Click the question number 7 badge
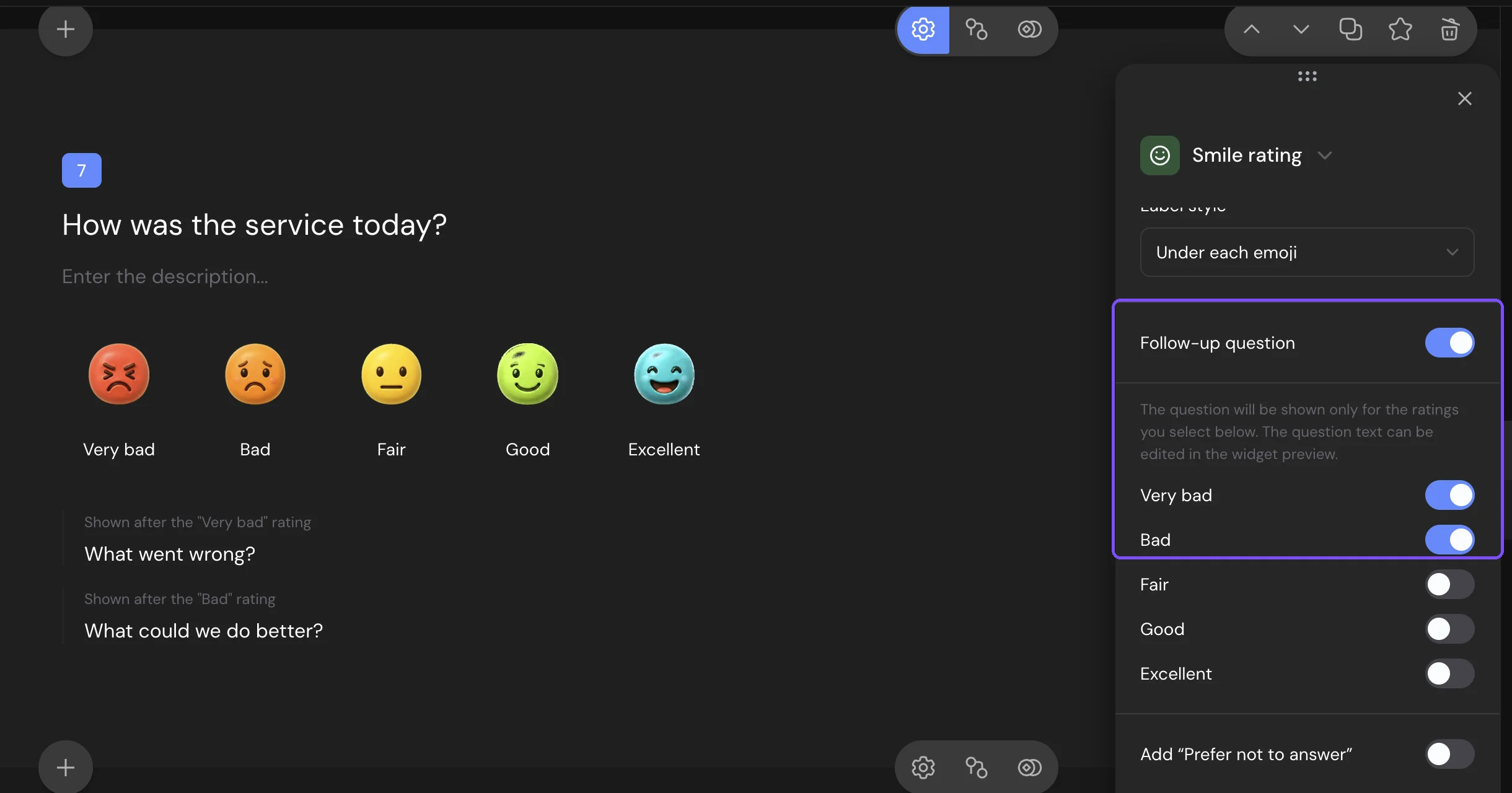Image resolution: width=1512 pixels, height=793 pixels. click(82, 170)
